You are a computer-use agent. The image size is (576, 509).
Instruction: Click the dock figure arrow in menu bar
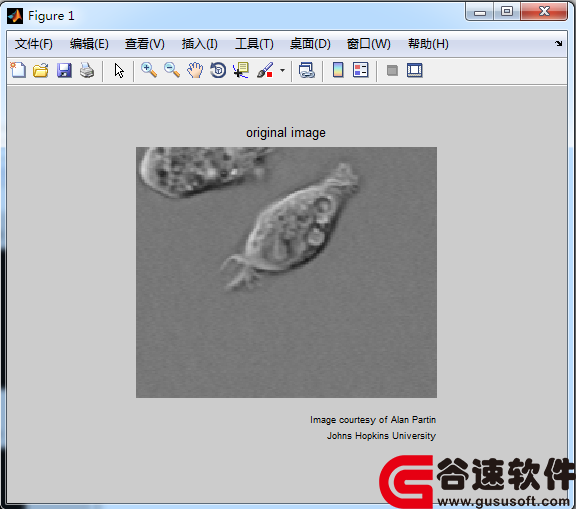(558, 43)
